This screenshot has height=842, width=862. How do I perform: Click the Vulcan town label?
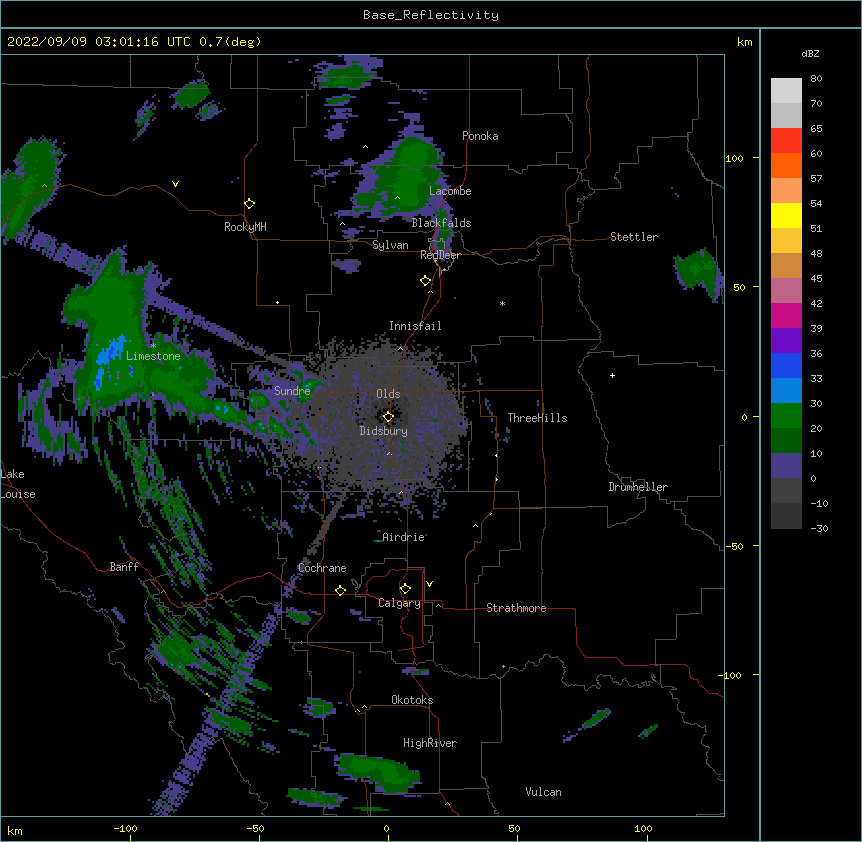[543, 792]
